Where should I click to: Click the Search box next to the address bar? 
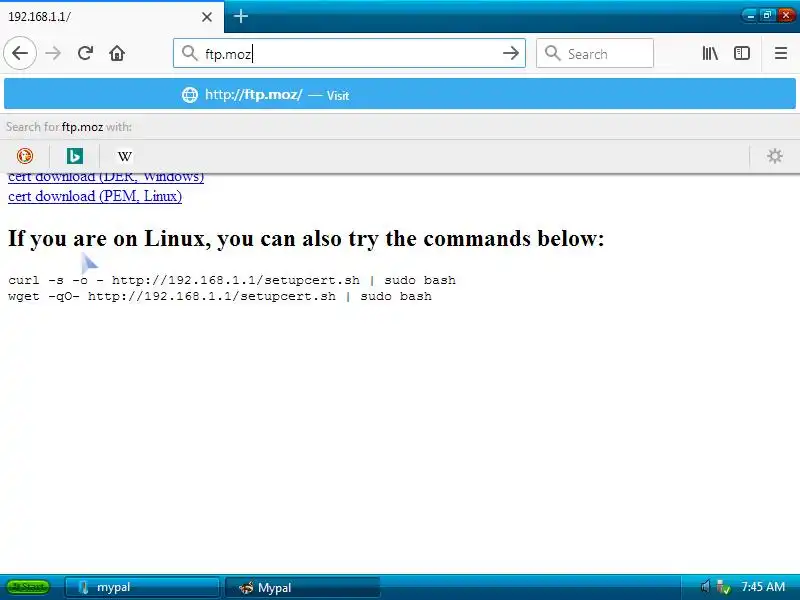[x=594, y=53]
